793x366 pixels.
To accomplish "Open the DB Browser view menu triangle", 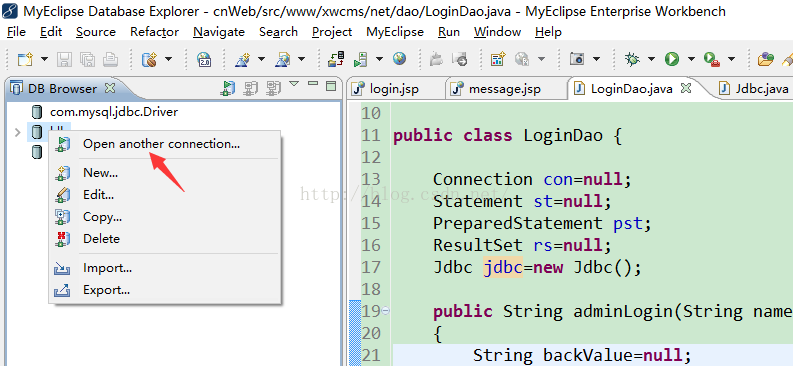I will 294,84.
